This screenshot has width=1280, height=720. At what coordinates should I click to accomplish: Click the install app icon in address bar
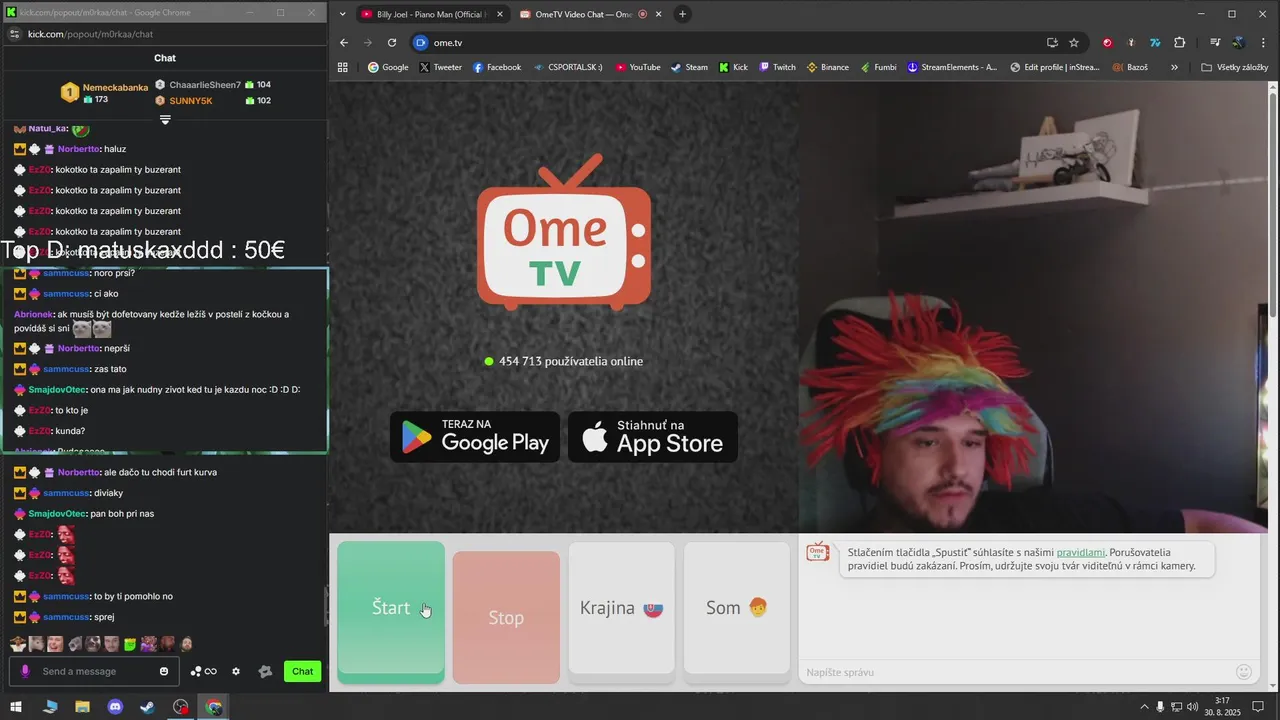[1052, 43]
